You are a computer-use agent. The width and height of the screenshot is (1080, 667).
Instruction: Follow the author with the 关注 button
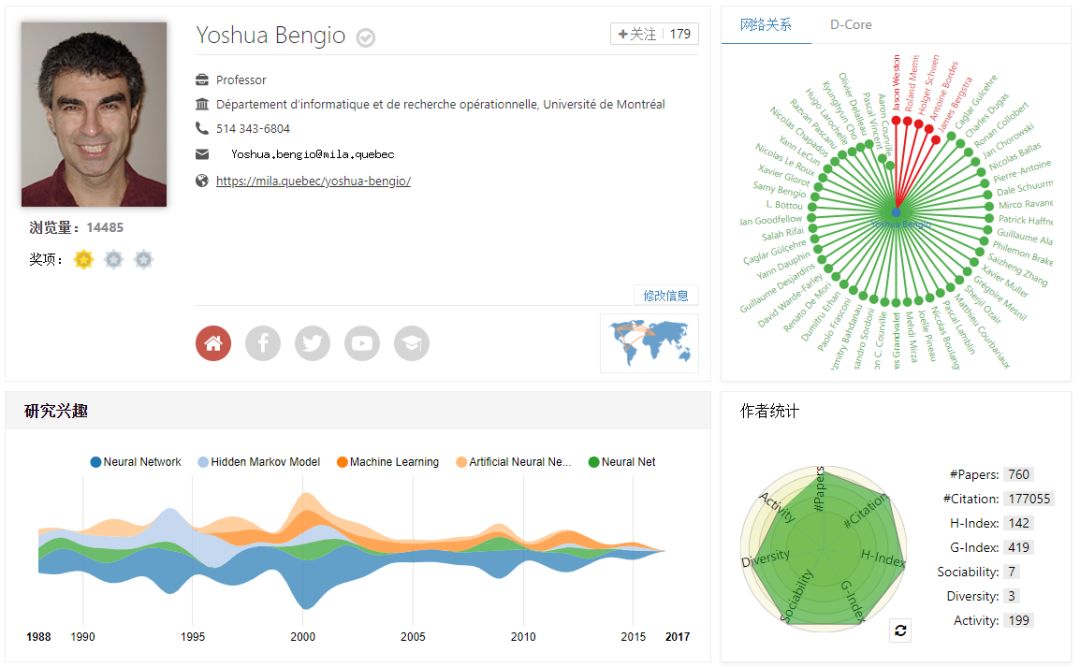(638, 34)
